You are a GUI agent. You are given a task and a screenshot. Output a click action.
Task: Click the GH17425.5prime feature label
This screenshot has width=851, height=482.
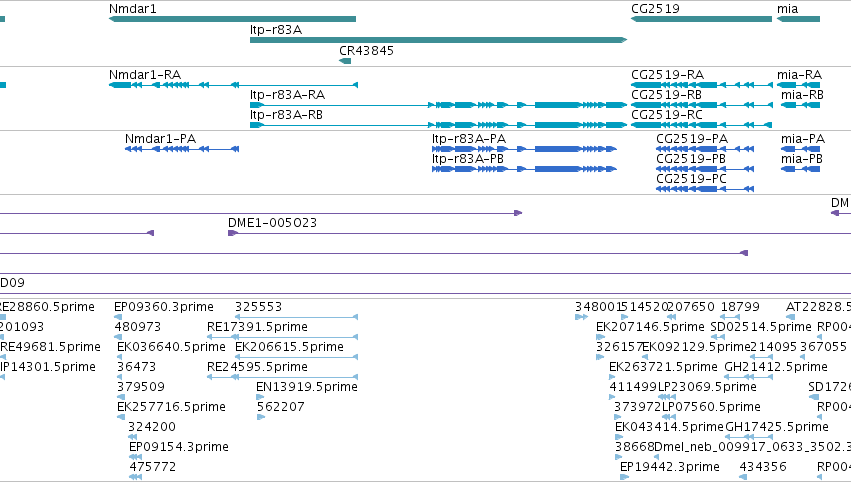point(777,427)
